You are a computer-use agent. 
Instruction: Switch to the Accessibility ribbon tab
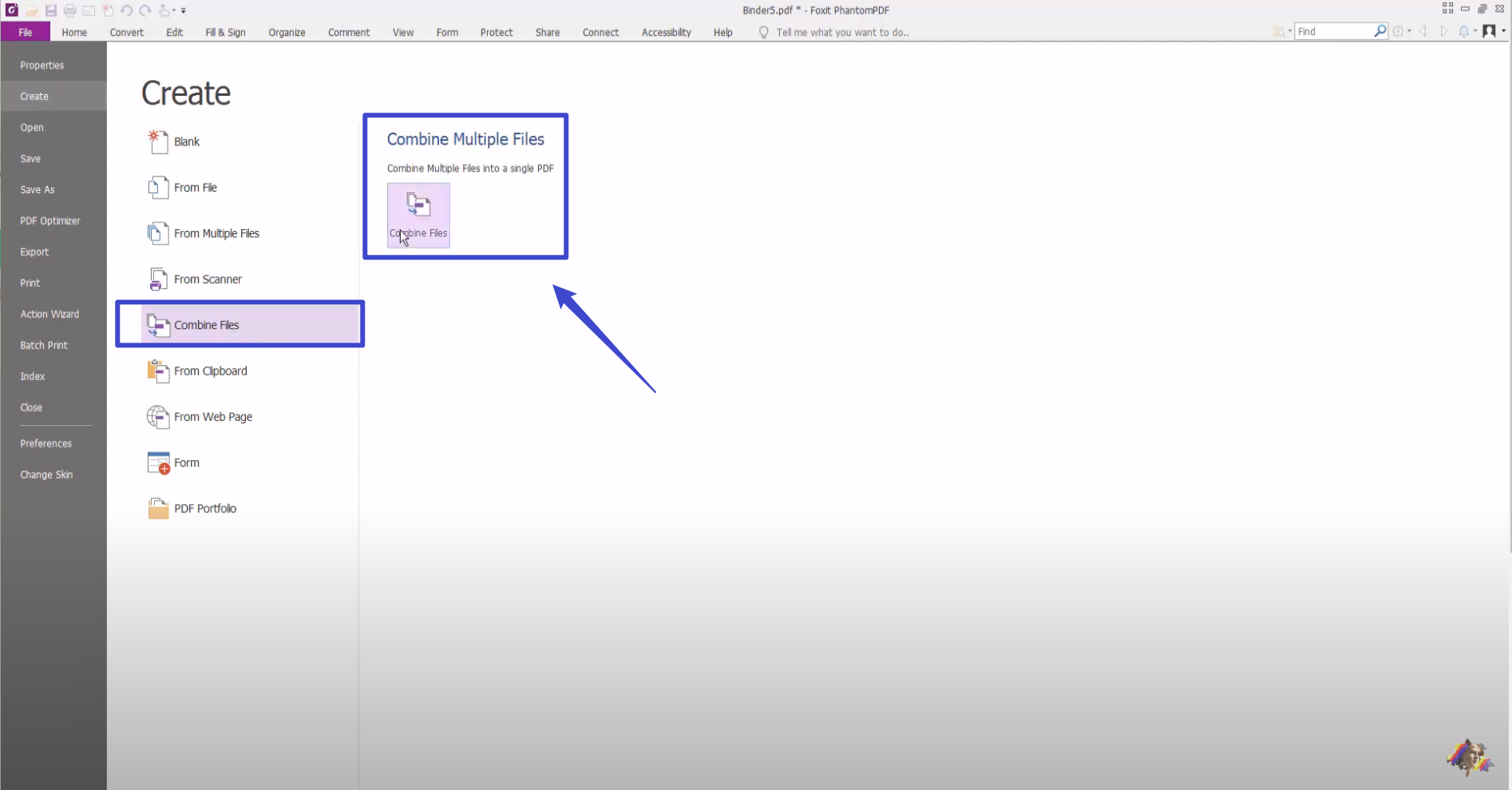click(667, 33)
